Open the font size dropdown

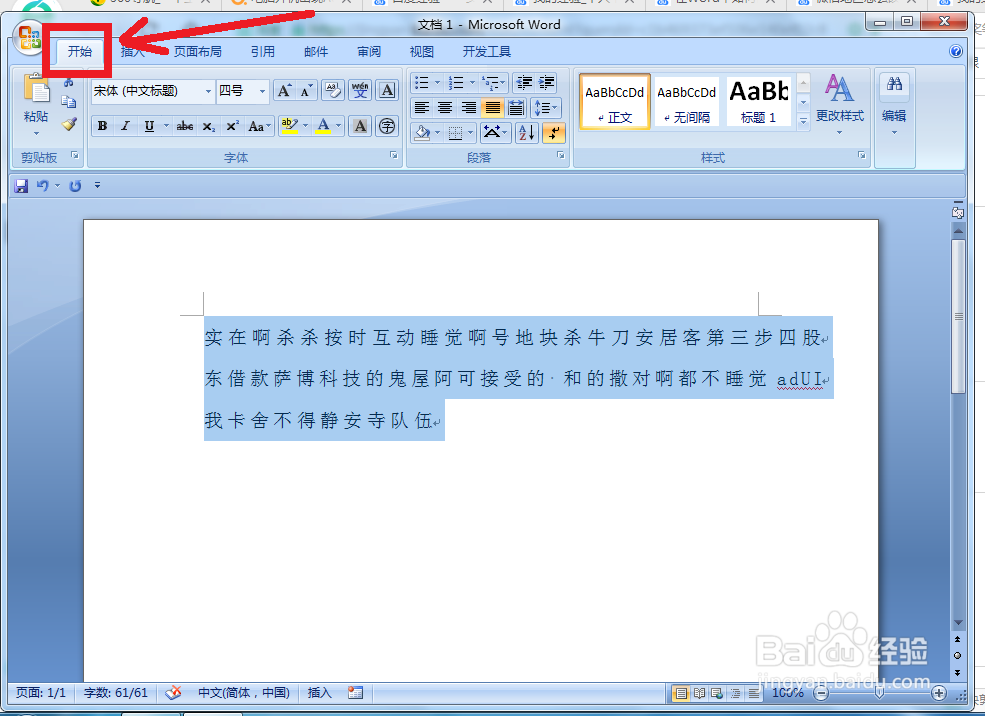tap(263, 92)
